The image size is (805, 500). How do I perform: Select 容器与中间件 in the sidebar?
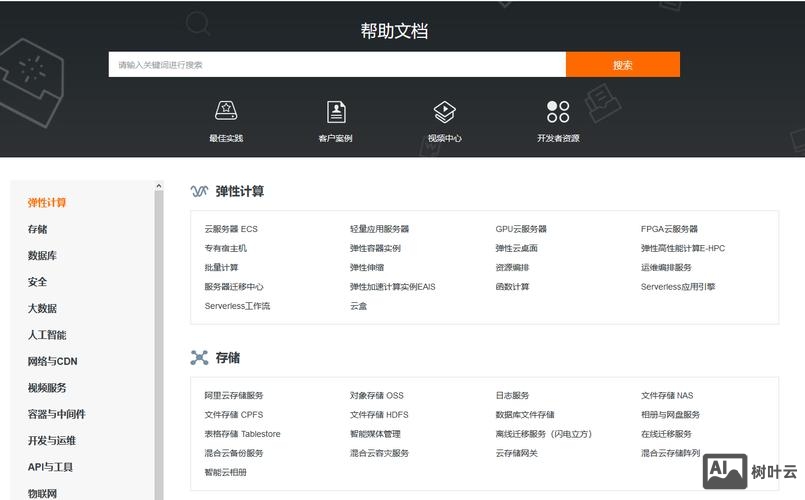[x=56, y=414]
